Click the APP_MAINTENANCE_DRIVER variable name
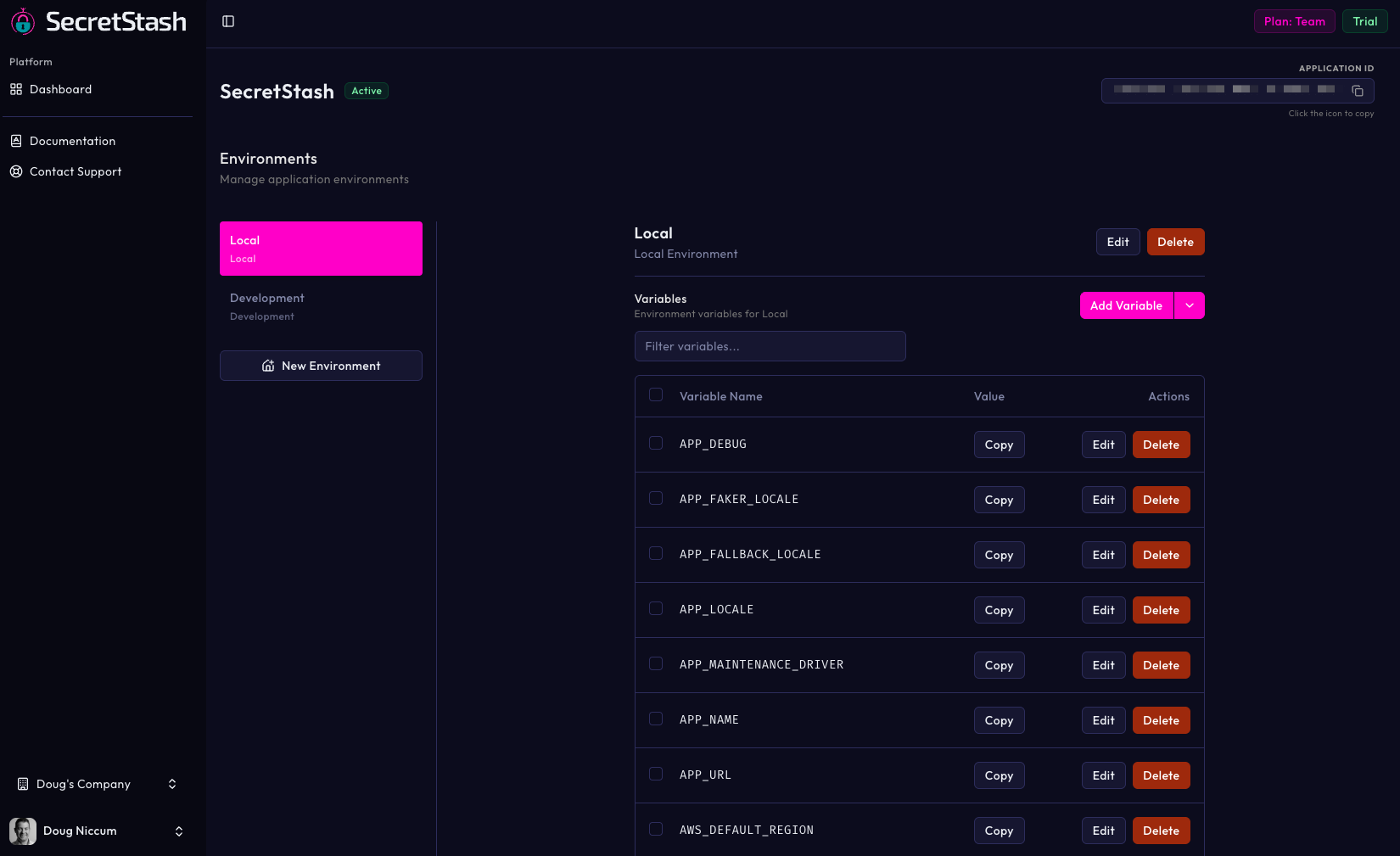The image size is (1400, 856). pyautogui.click(x=762, y=664)
